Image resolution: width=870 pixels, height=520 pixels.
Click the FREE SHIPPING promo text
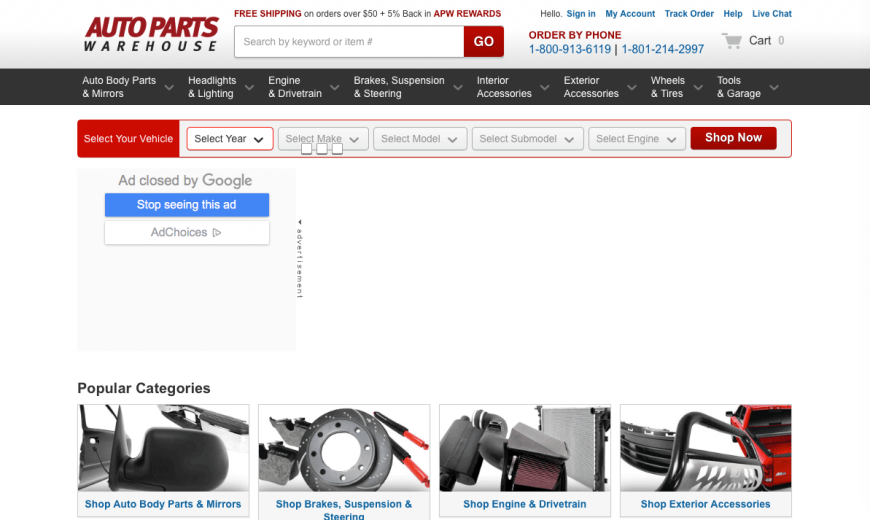coord(267,14)
